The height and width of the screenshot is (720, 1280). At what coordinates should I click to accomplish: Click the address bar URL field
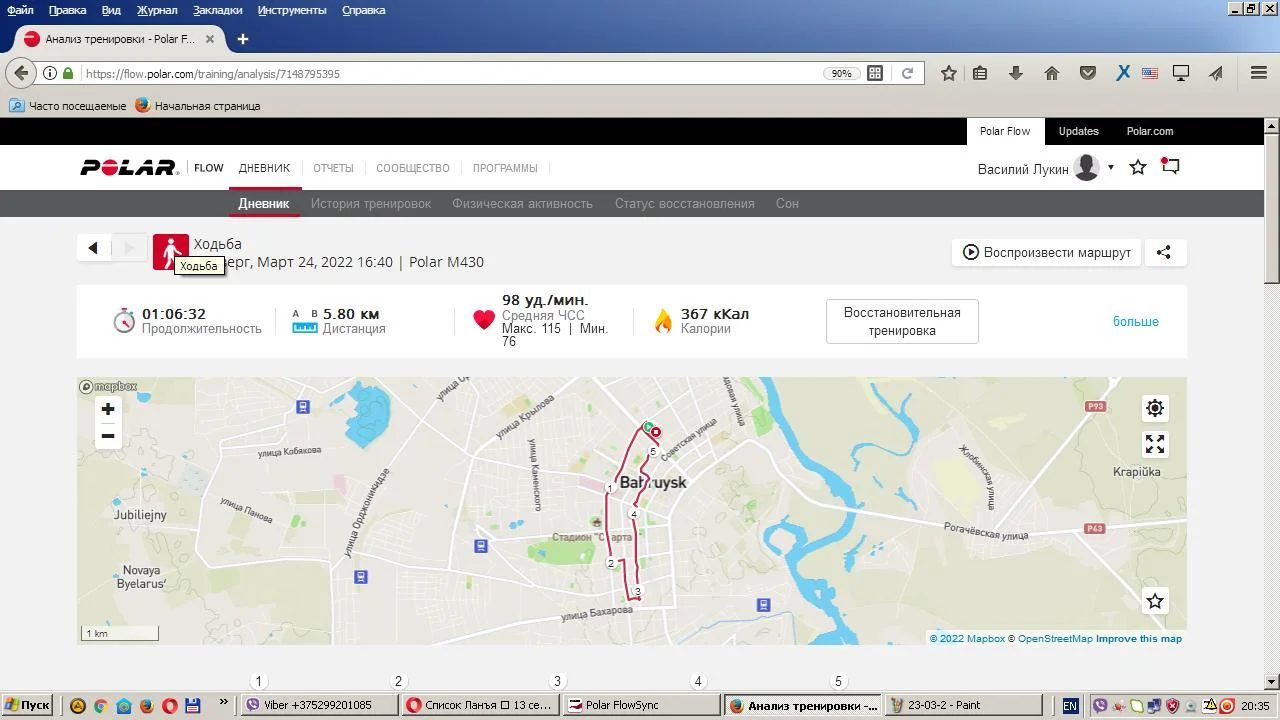(450, 73)
